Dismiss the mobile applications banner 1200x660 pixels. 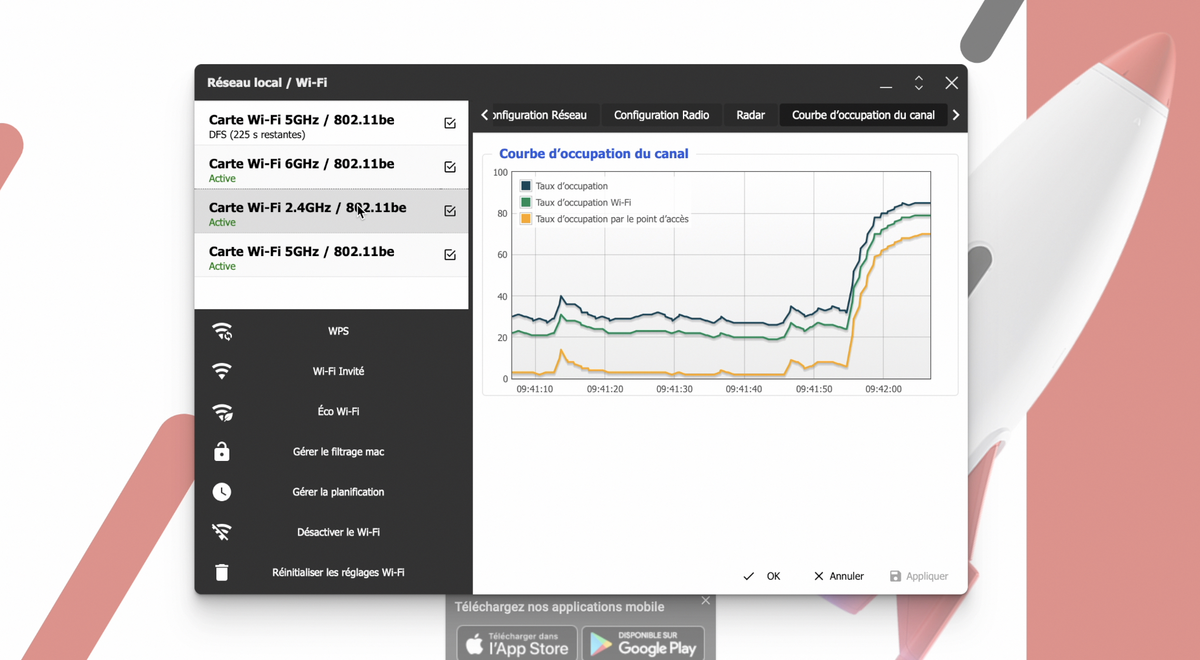click(x=706, y=601)
